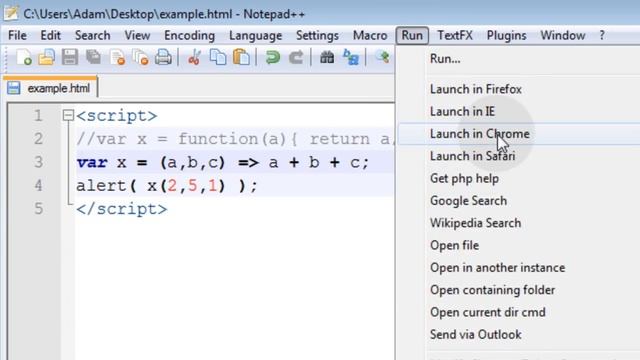Open the Edit menu

[x=50, y=36]
